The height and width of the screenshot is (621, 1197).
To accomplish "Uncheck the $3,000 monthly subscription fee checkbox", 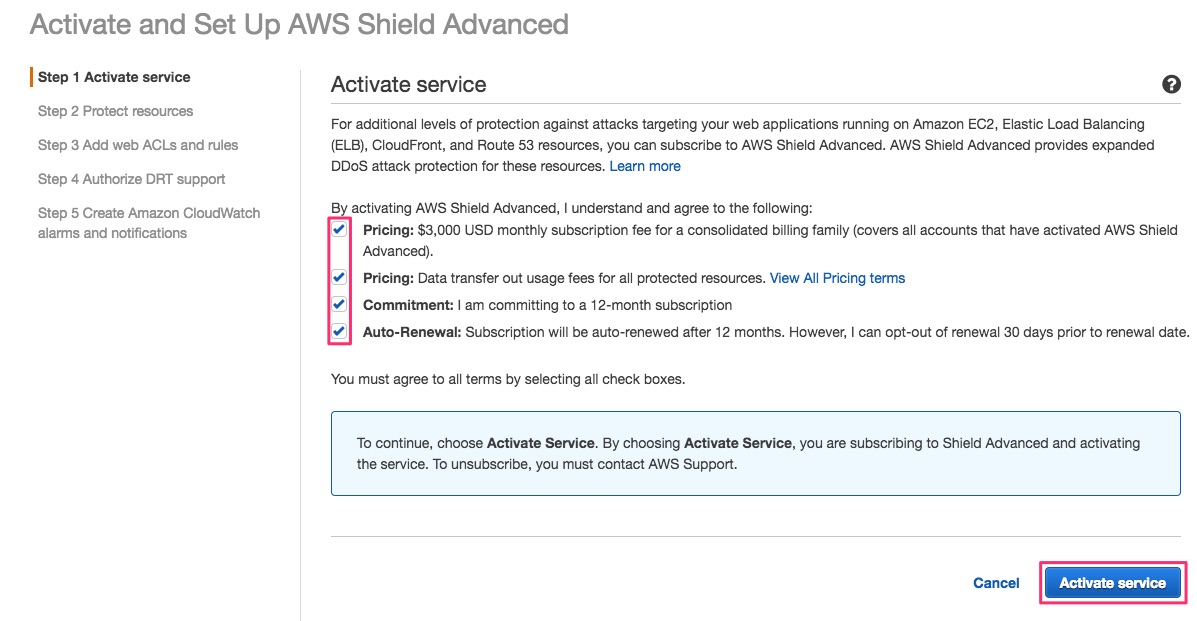I will (x=340, y=229).
